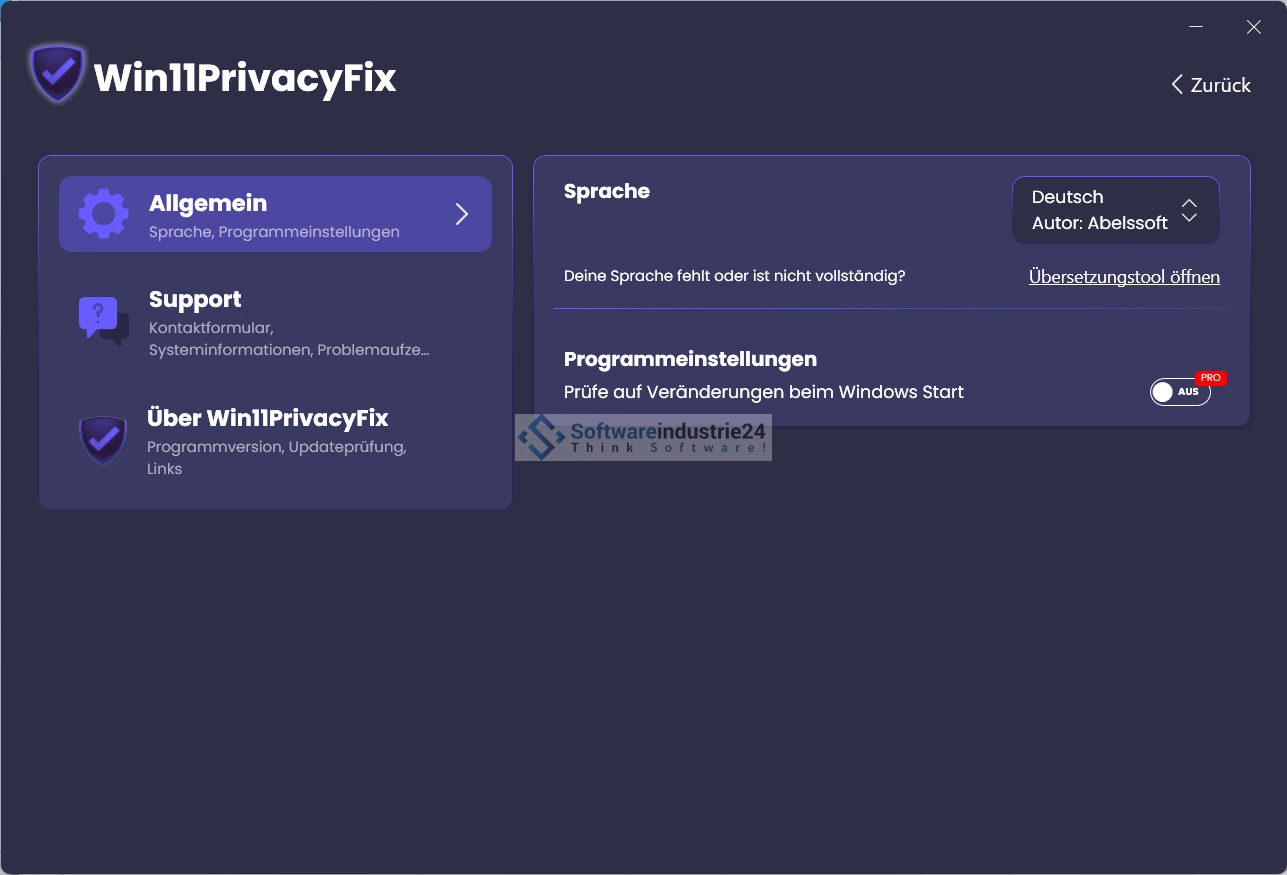Open the Support settings section

[275, 322]
